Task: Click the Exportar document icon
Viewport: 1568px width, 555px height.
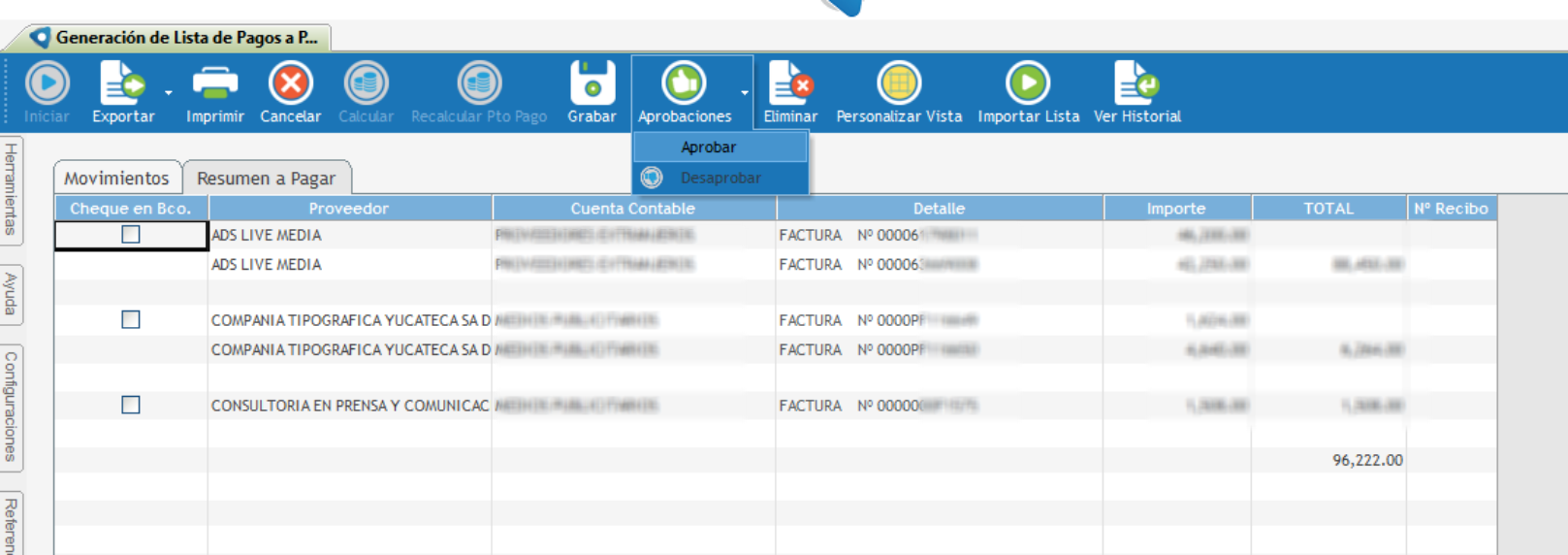Action: click(x=121, y=83)
